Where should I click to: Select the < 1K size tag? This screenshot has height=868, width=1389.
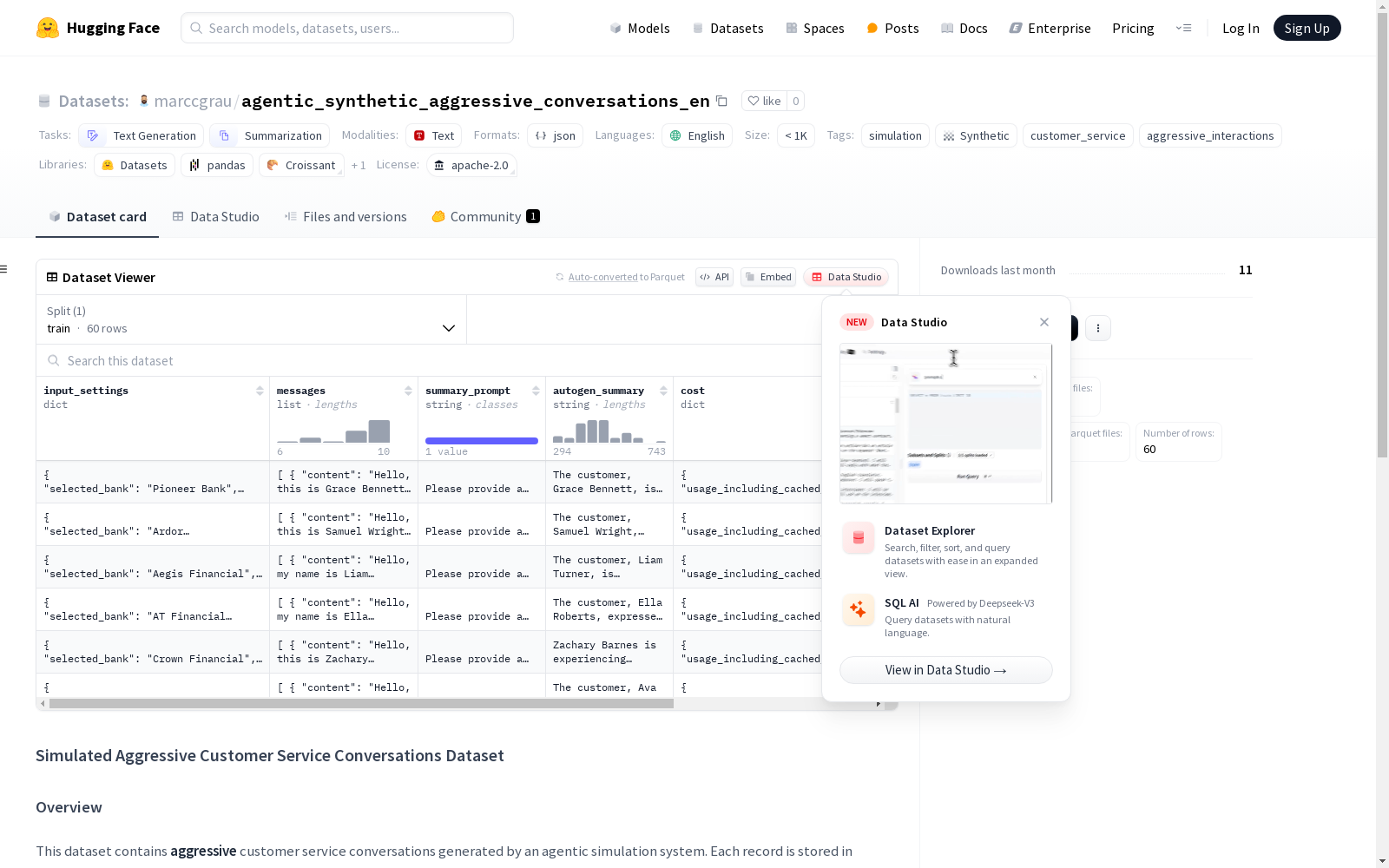tap(796, 135)
